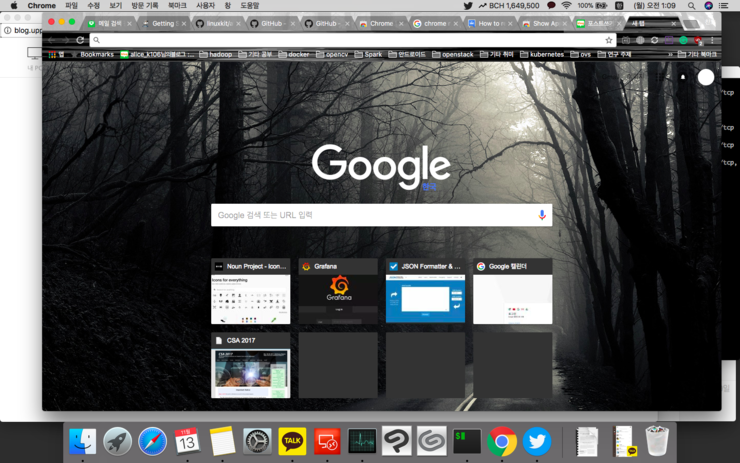Click the Twitter bird in the menu bar

point(468,6)
